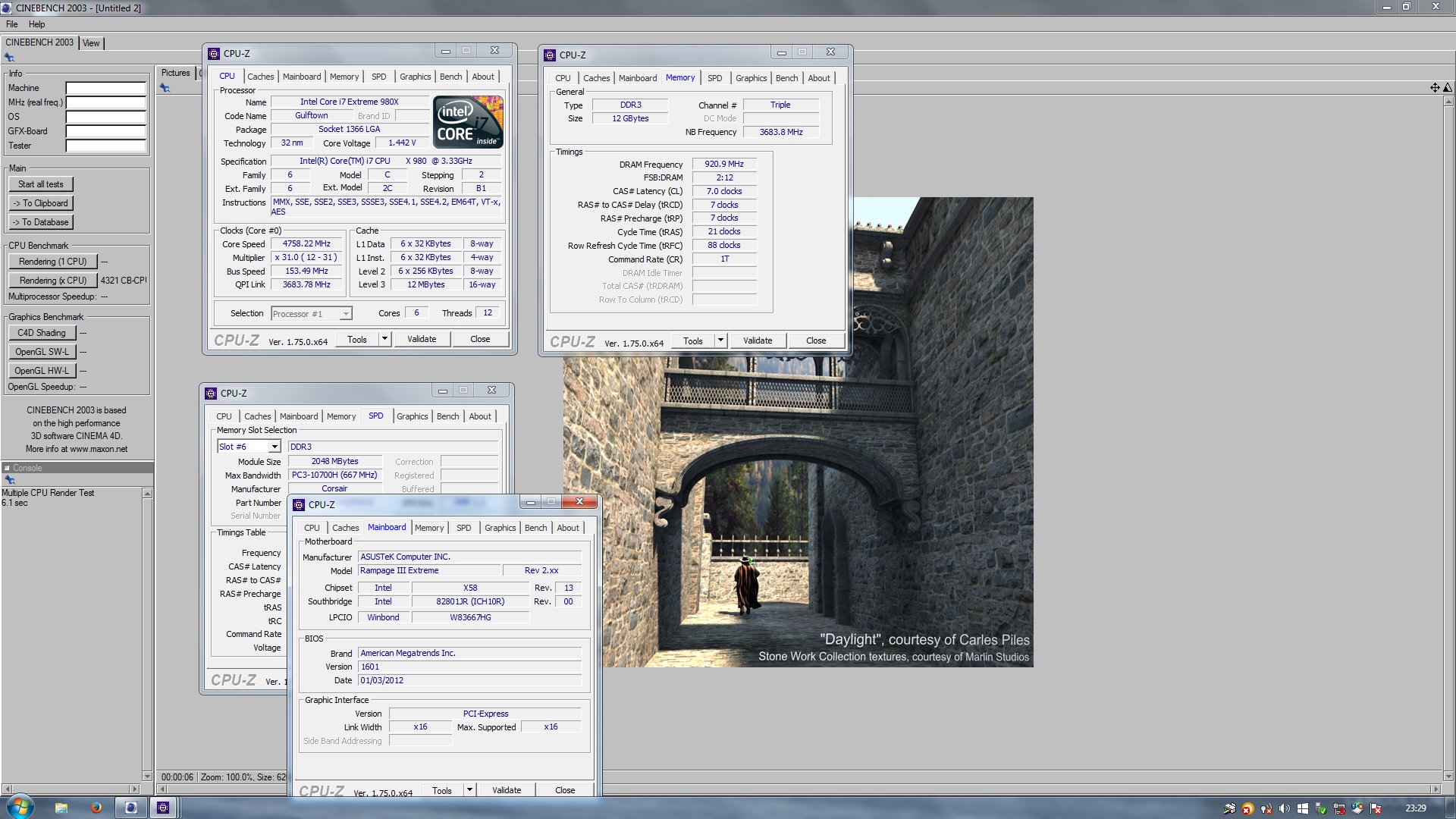Click the Show Desktop button on the taskbar
1456x819 pixels.
click(1450, 808)
